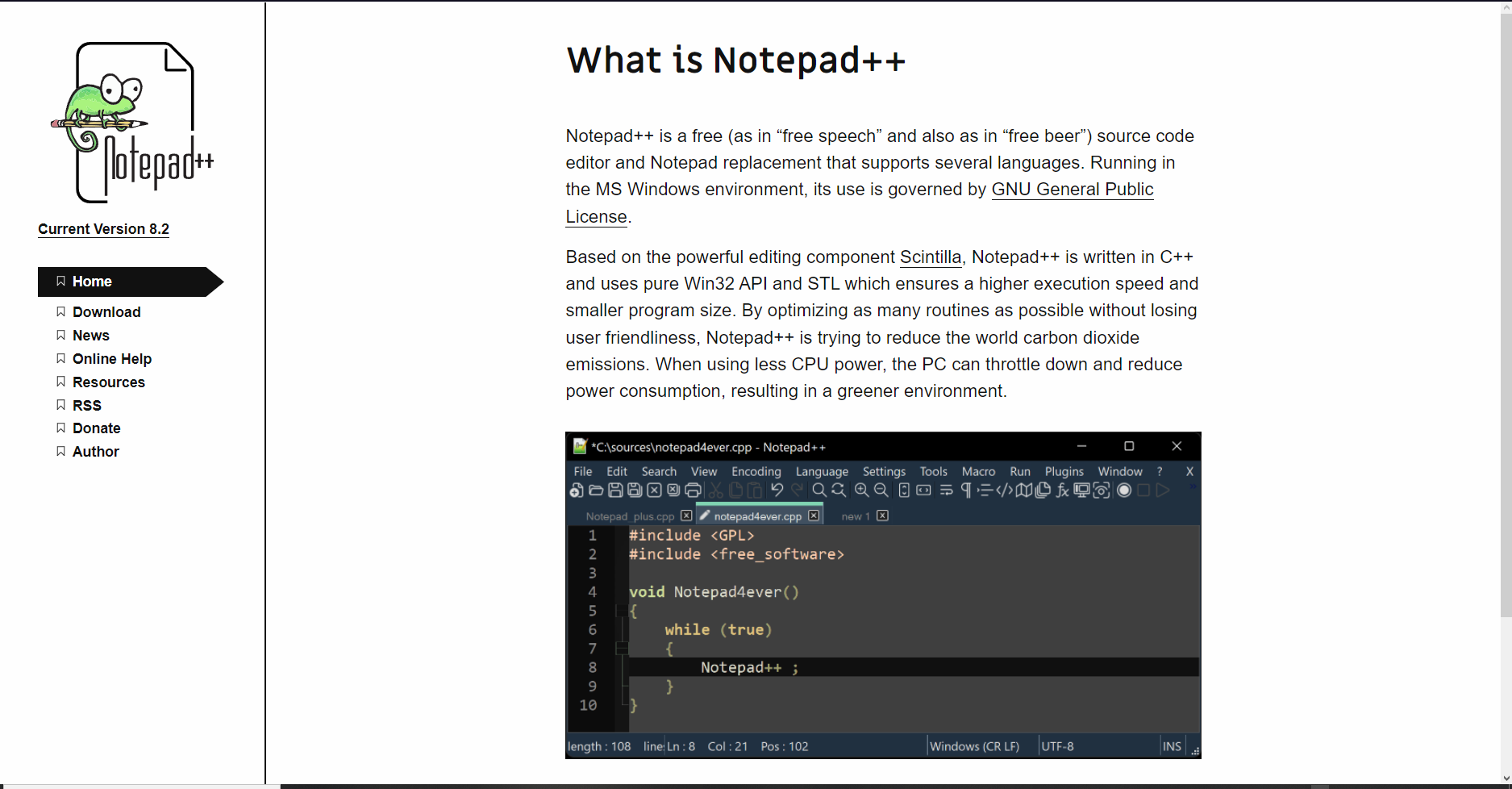
Task: Click the Close document toolbar icon
Action: [654, 491]
